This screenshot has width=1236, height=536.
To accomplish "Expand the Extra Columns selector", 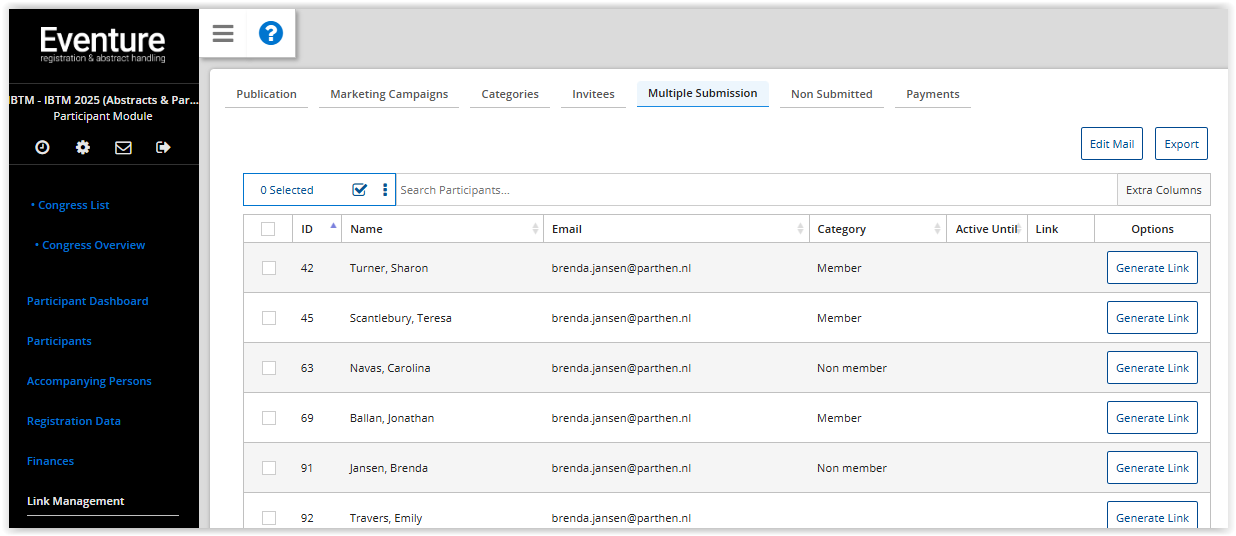I will pyautogui.click(x=1163, y=190).
